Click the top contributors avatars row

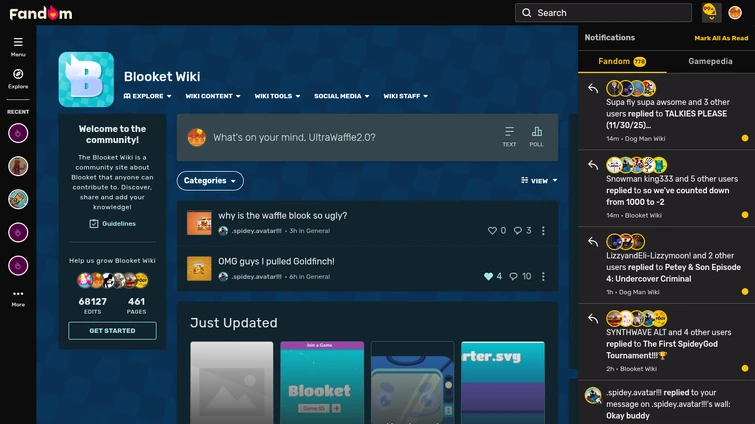point(112,280)
